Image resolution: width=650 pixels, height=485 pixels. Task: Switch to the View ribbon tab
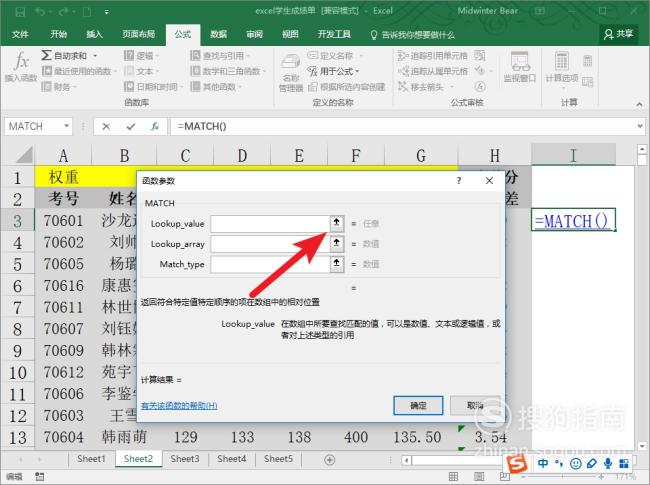[x=290, y=34]
